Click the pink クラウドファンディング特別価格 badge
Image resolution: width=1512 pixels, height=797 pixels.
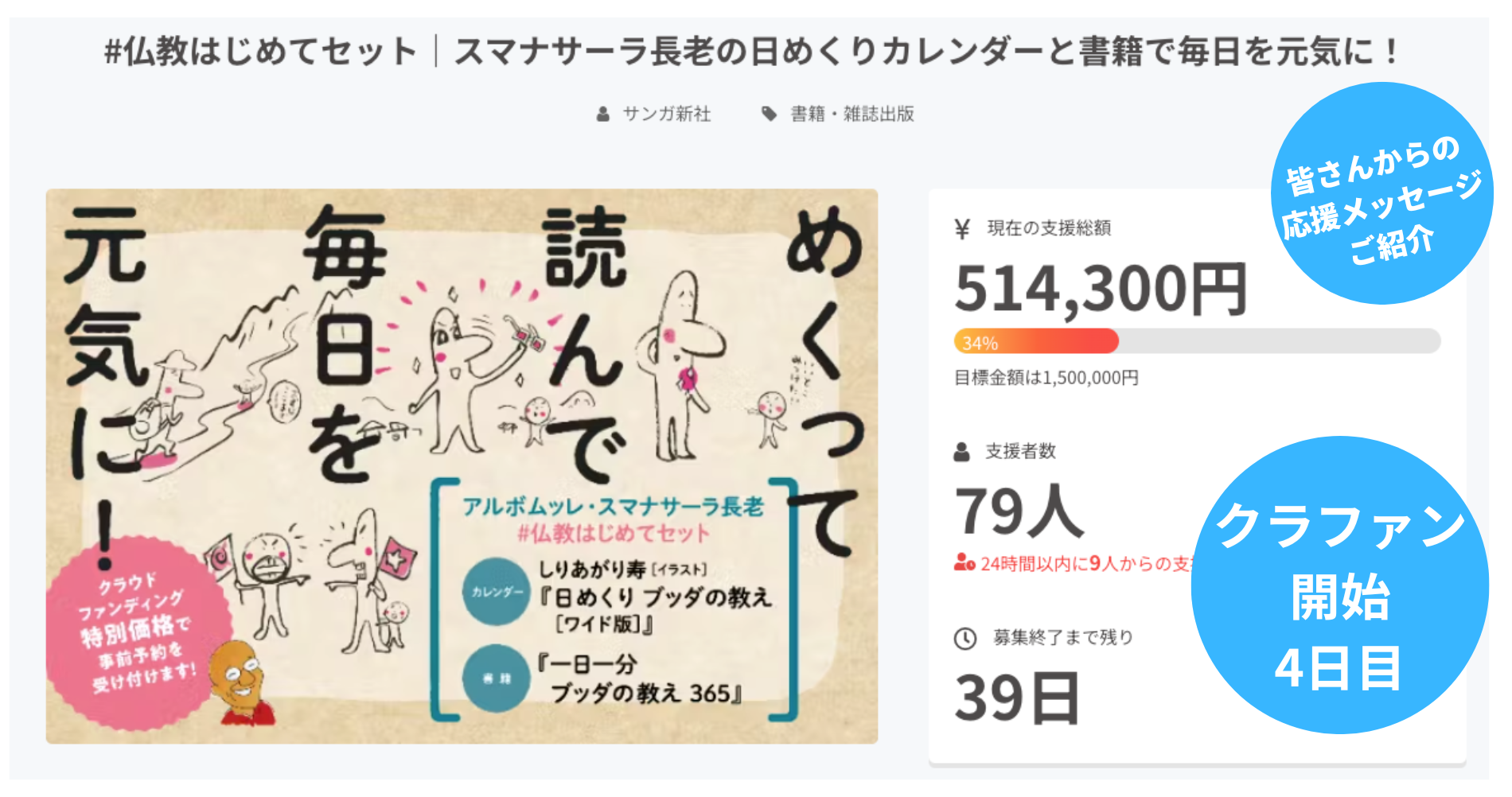pos(135,632)
